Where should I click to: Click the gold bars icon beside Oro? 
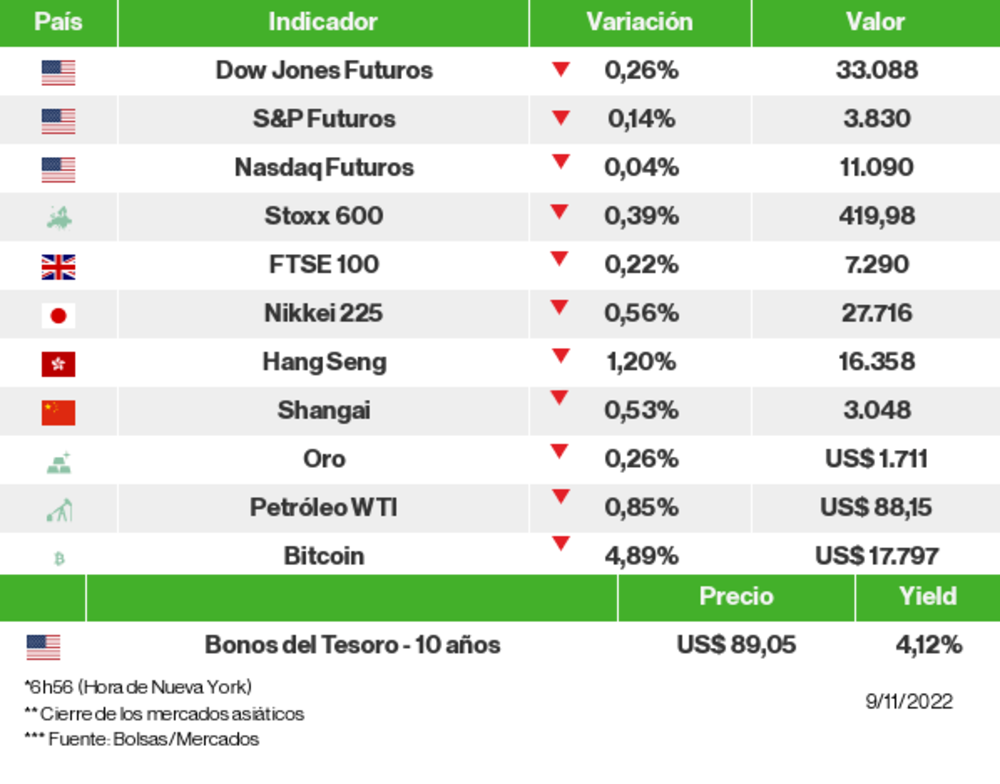tap(58, 462)
